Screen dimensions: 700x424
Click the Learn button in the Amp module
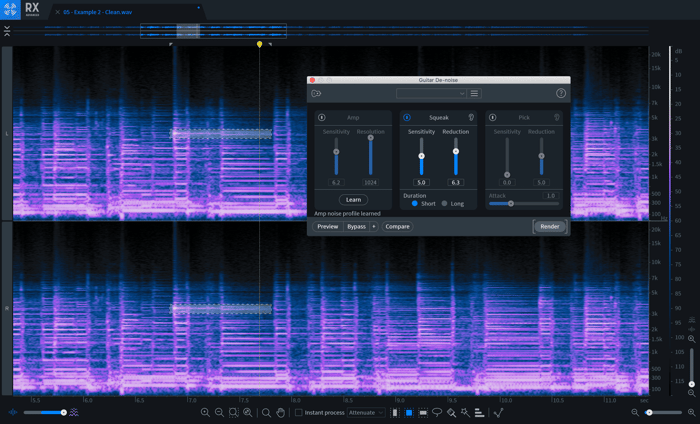click(353, 200)
